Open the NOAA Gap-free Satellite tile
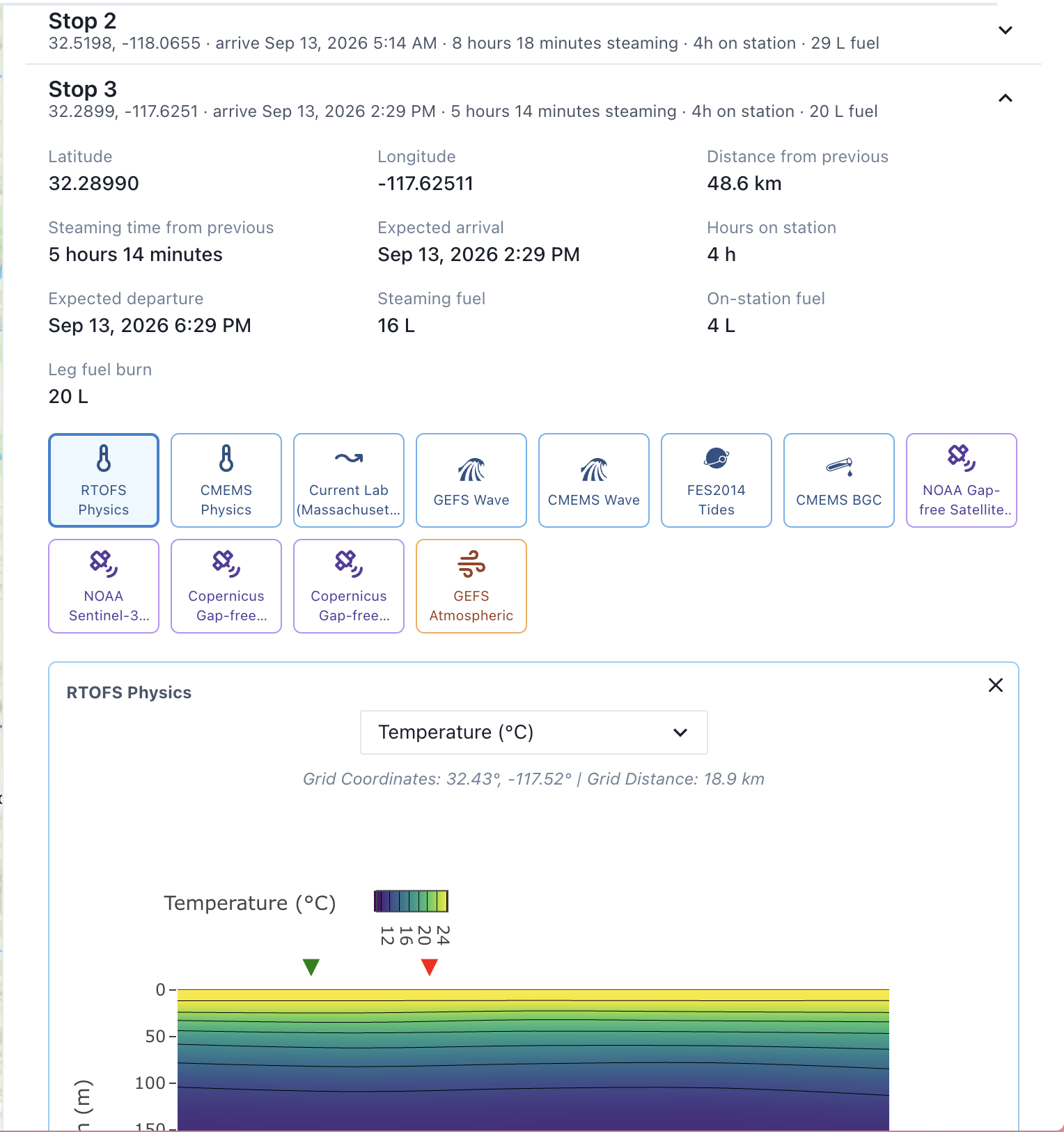The height and width of the screenshot is (1132, 1064). click(x=962, y=480)
